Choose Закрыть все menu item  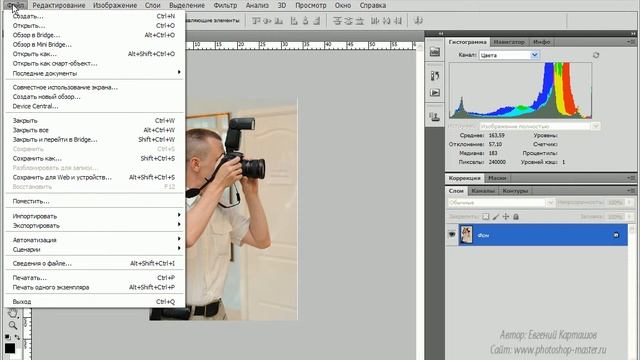[x=94, y=130]
